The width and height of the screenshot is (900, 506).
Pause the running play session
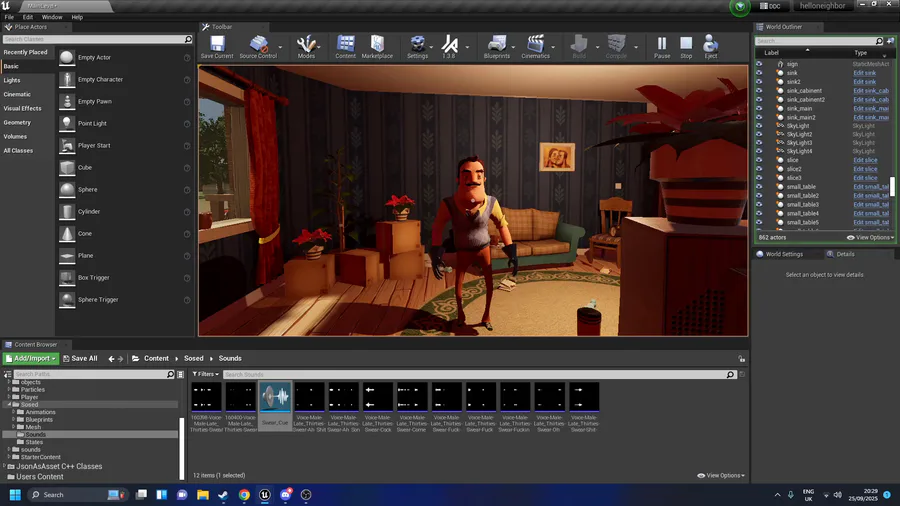pyautogui.click(x=662, y=44)
